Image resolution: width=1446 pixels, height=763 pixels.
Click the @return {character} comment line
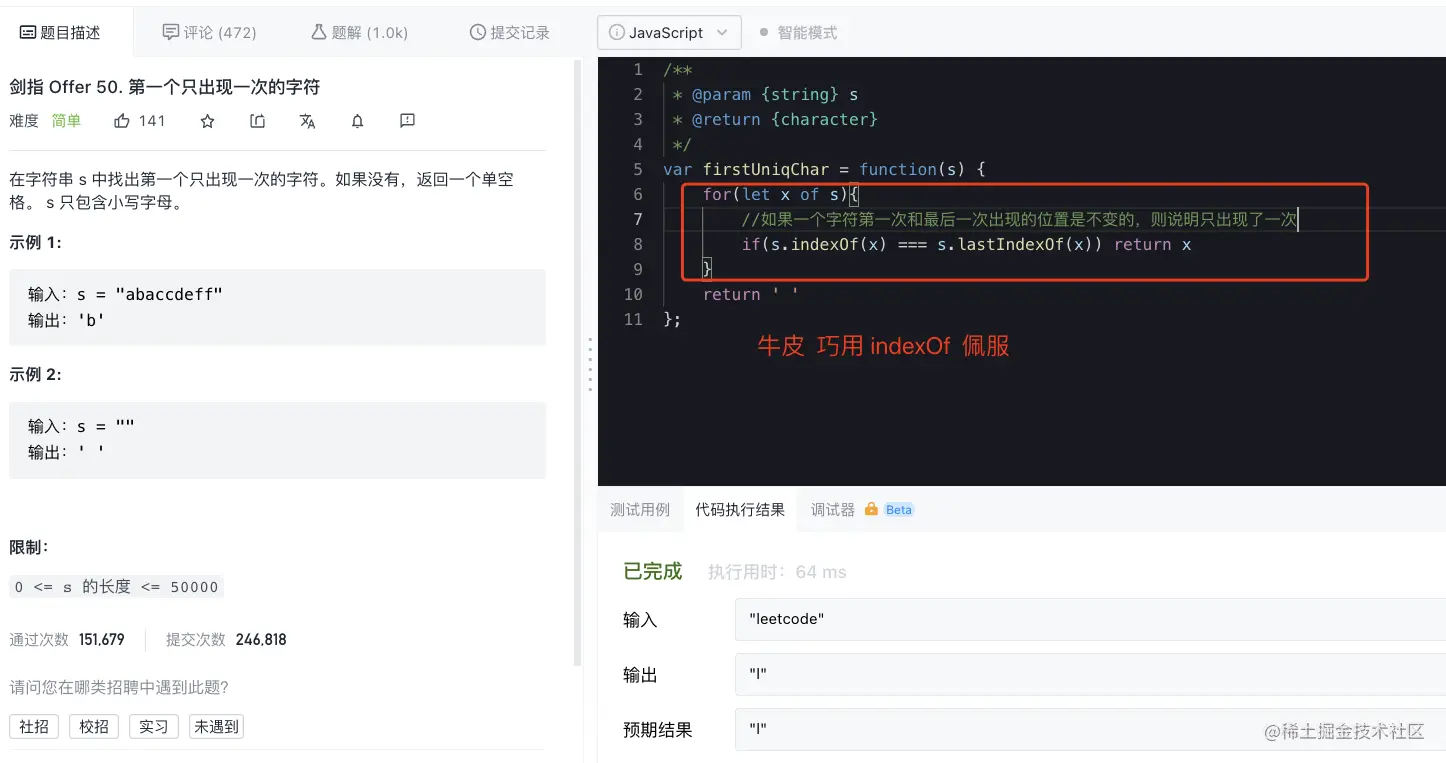point(775,119)
